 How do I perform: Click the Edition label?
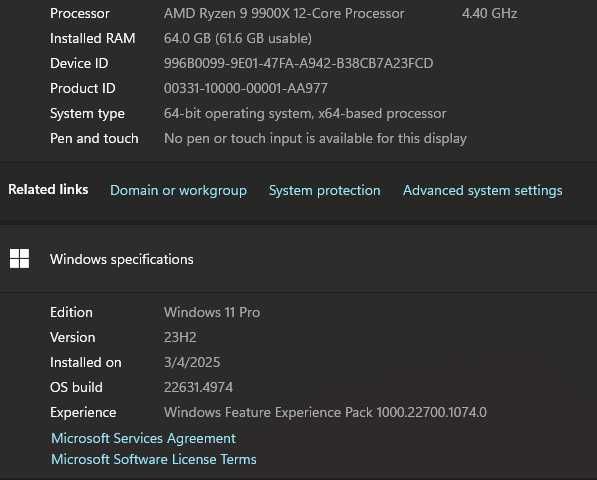[71, 313]
